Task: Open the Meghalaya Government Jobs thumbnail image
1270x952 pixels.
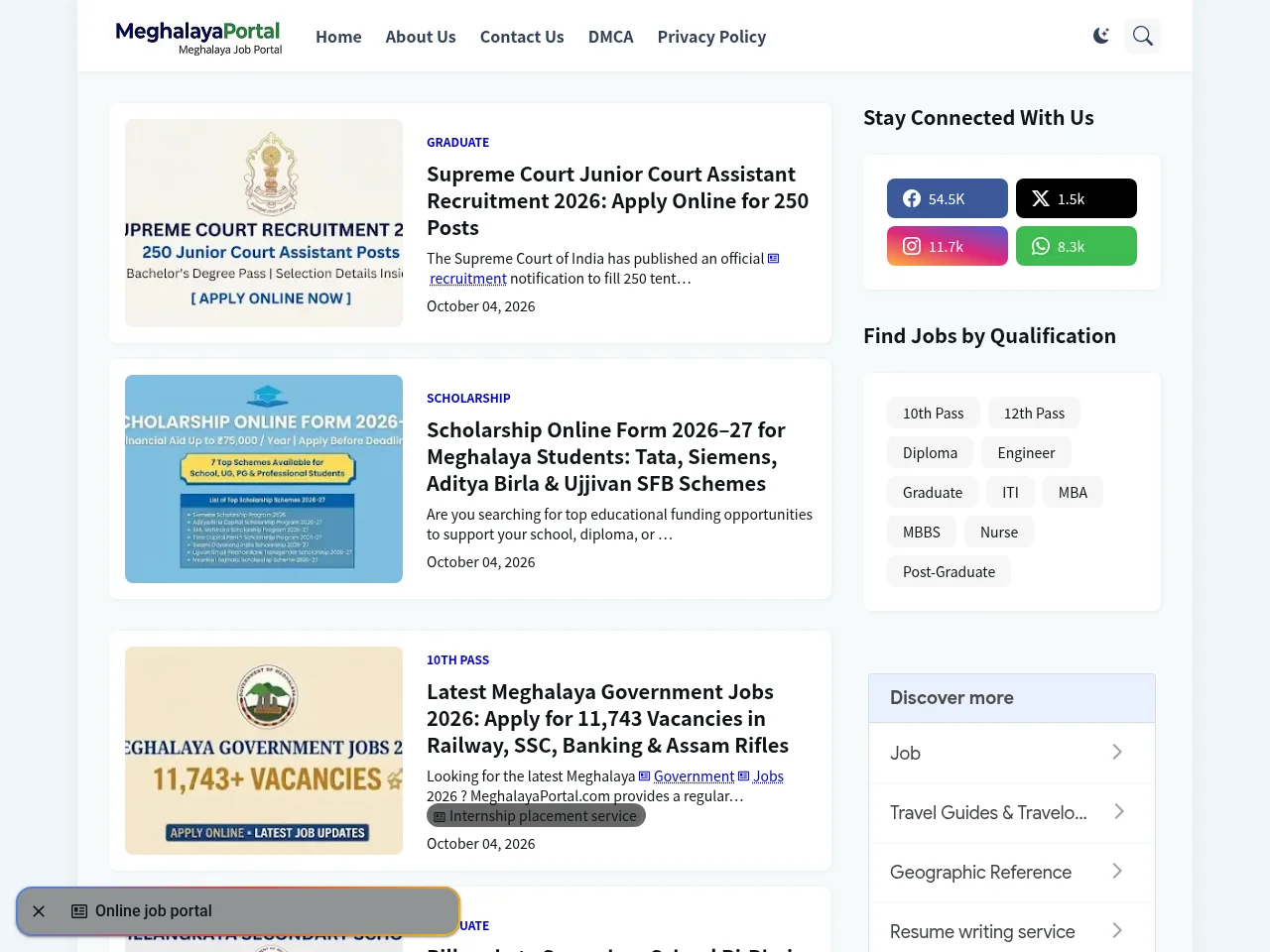Action: 264,751
